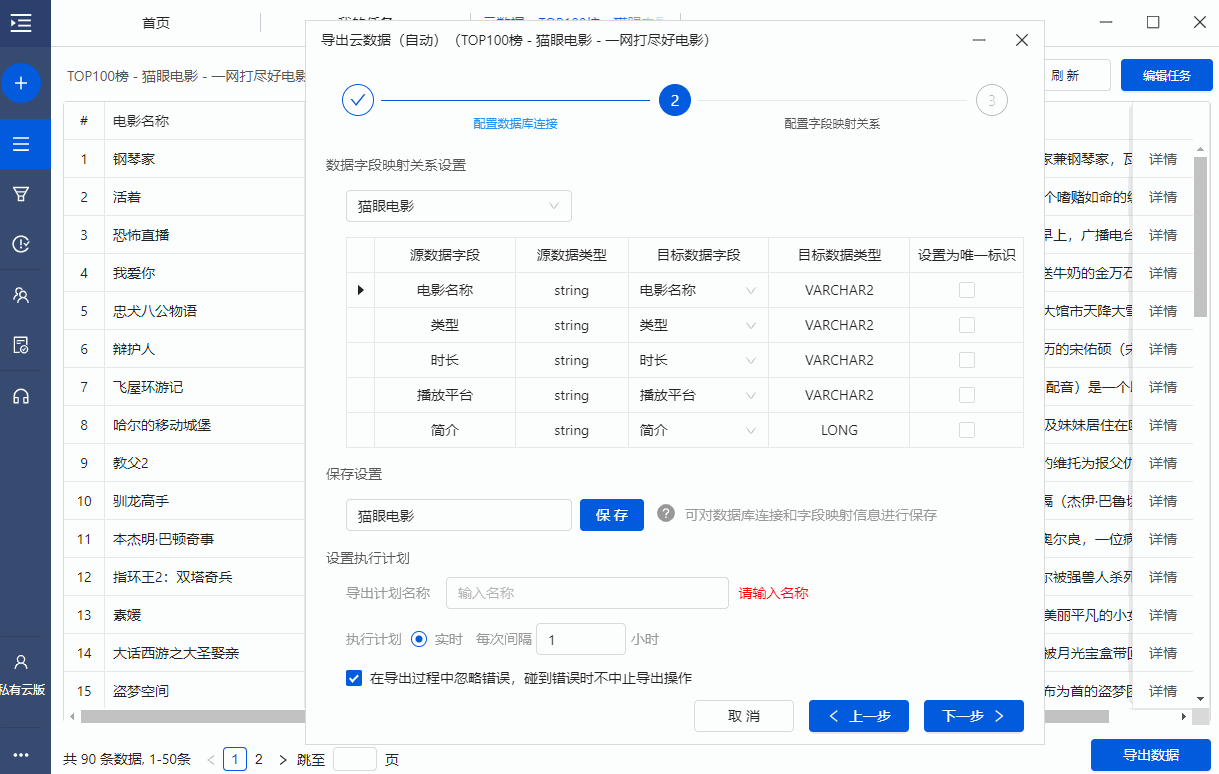Go to page 2 in pagination
This screenshot has width=1219, height=774.
coord(259,759)
